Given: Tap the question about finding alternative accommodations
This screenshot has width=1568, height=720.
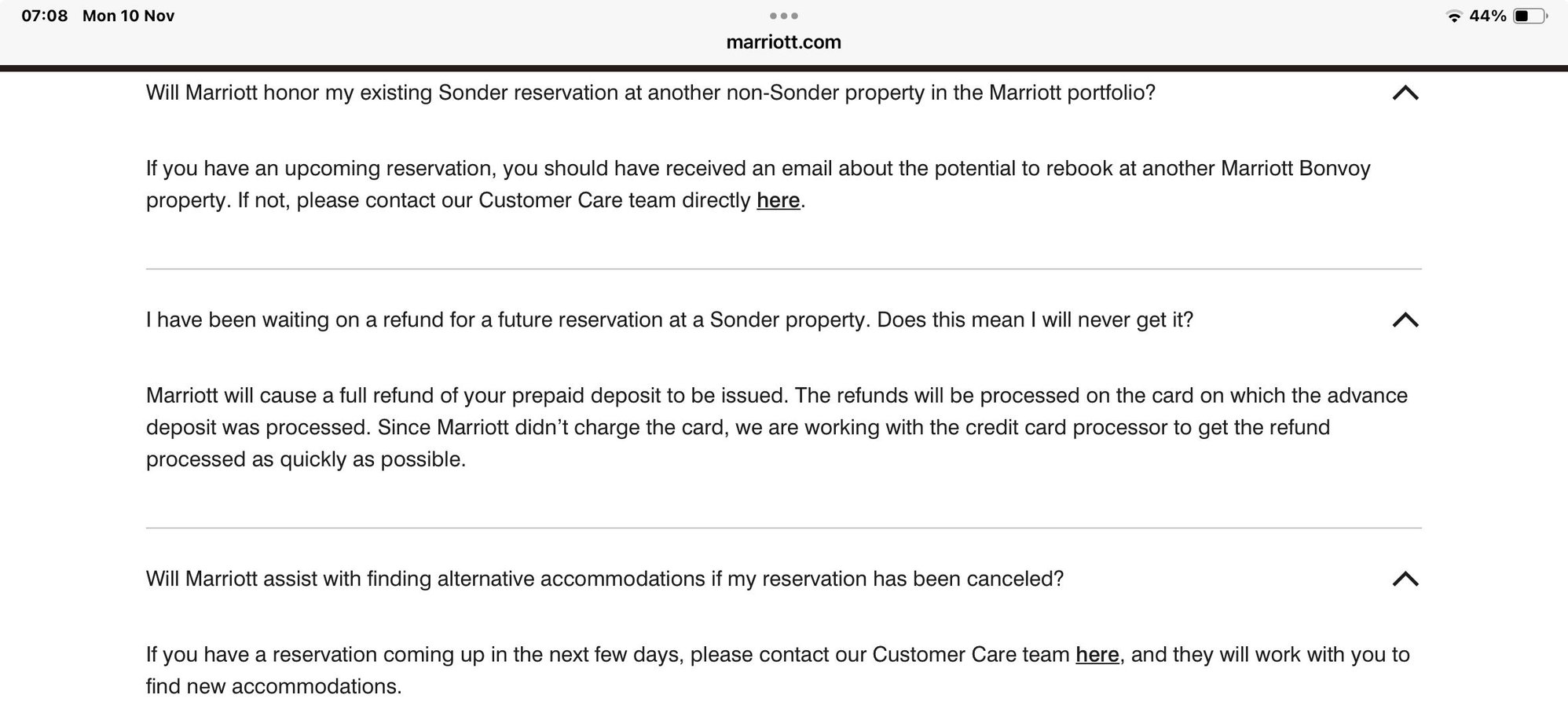Looking at the screenshot, I should 604,579.
